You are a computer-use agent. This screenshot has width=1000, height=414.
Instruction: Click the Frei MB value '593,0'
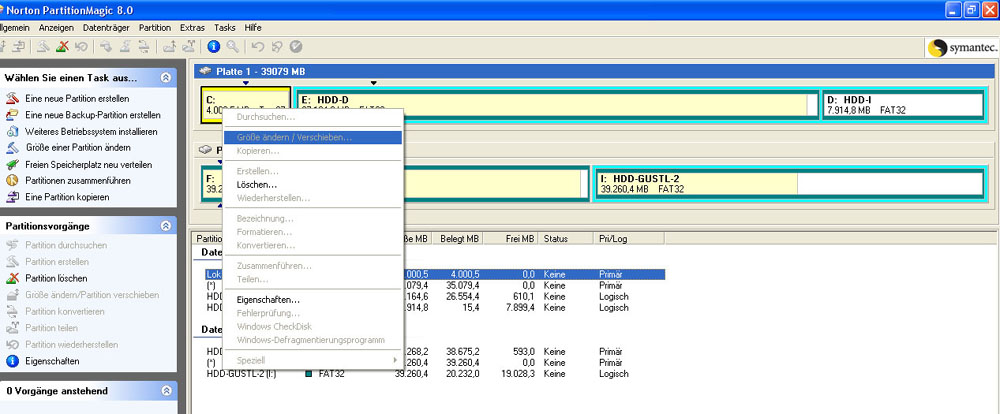tap(524, 351)
